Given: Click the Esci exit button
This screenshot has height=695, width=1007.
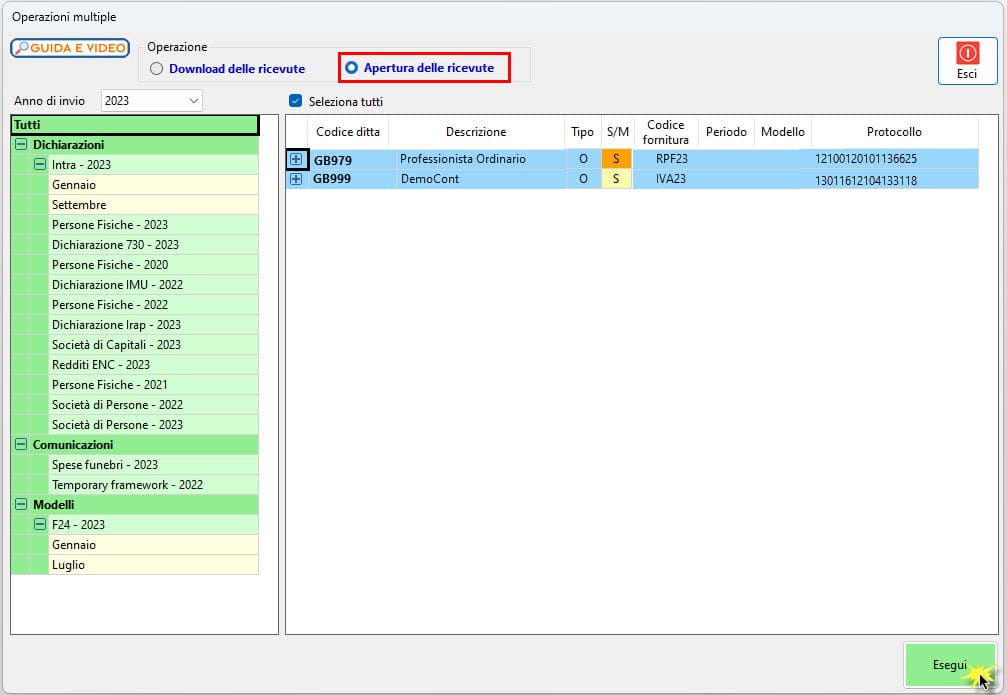Looking at the screenshot, I should [x=966, y=61].
